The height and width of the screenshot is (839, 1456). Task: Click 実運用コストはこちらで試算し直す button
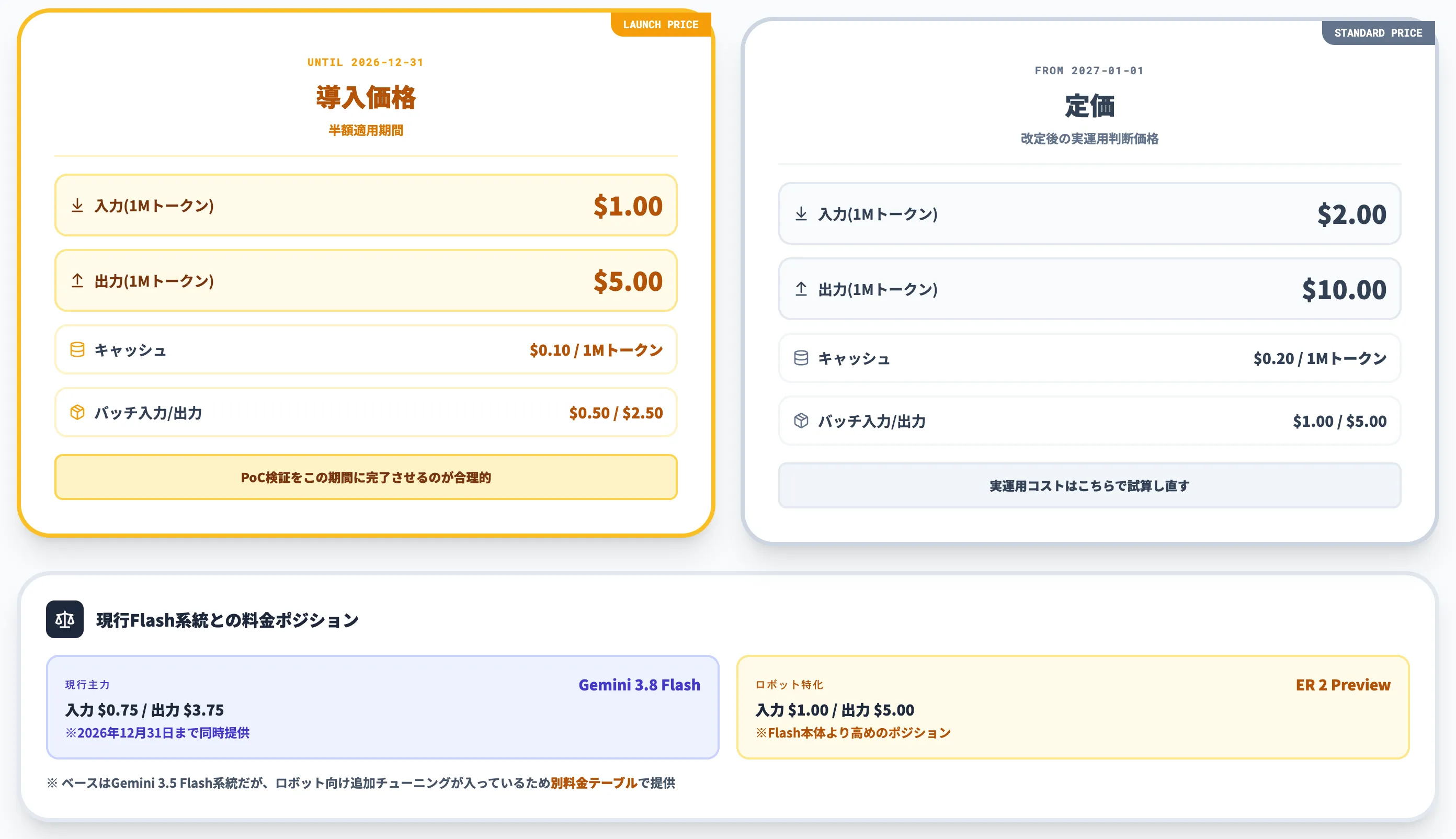click(x=1089, y=486)
